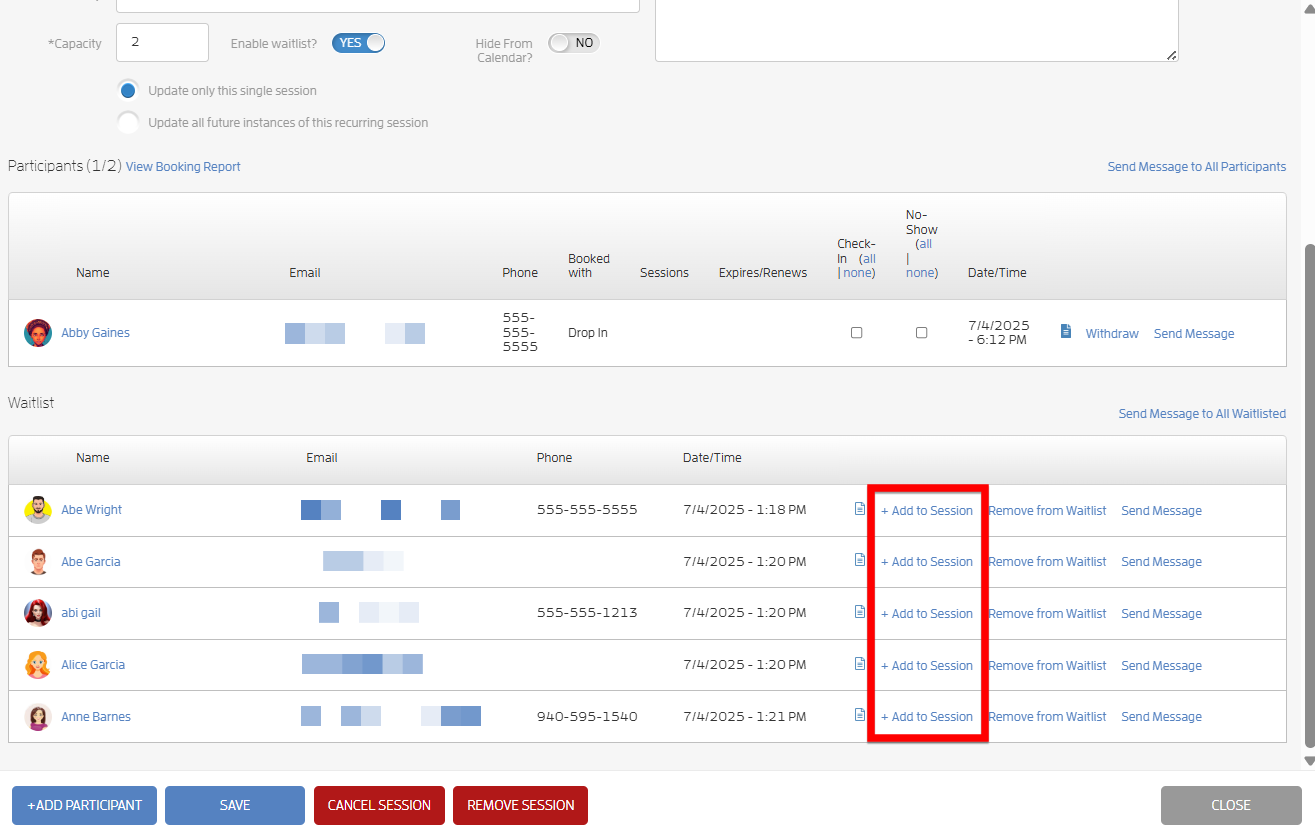Select none under Check-In column
This screenshot has width=1315, height=837.
click(858, 273)
